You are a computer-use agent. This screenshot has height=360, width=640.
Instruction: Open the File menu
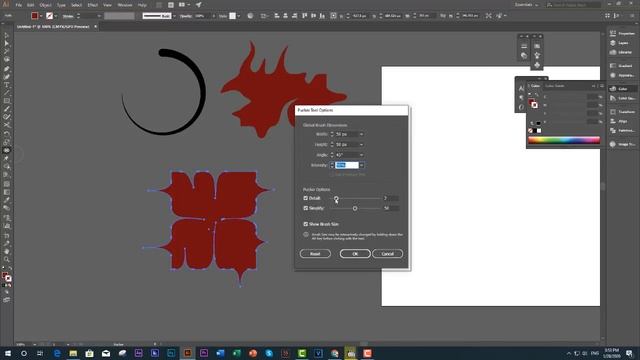coord(18,5)
